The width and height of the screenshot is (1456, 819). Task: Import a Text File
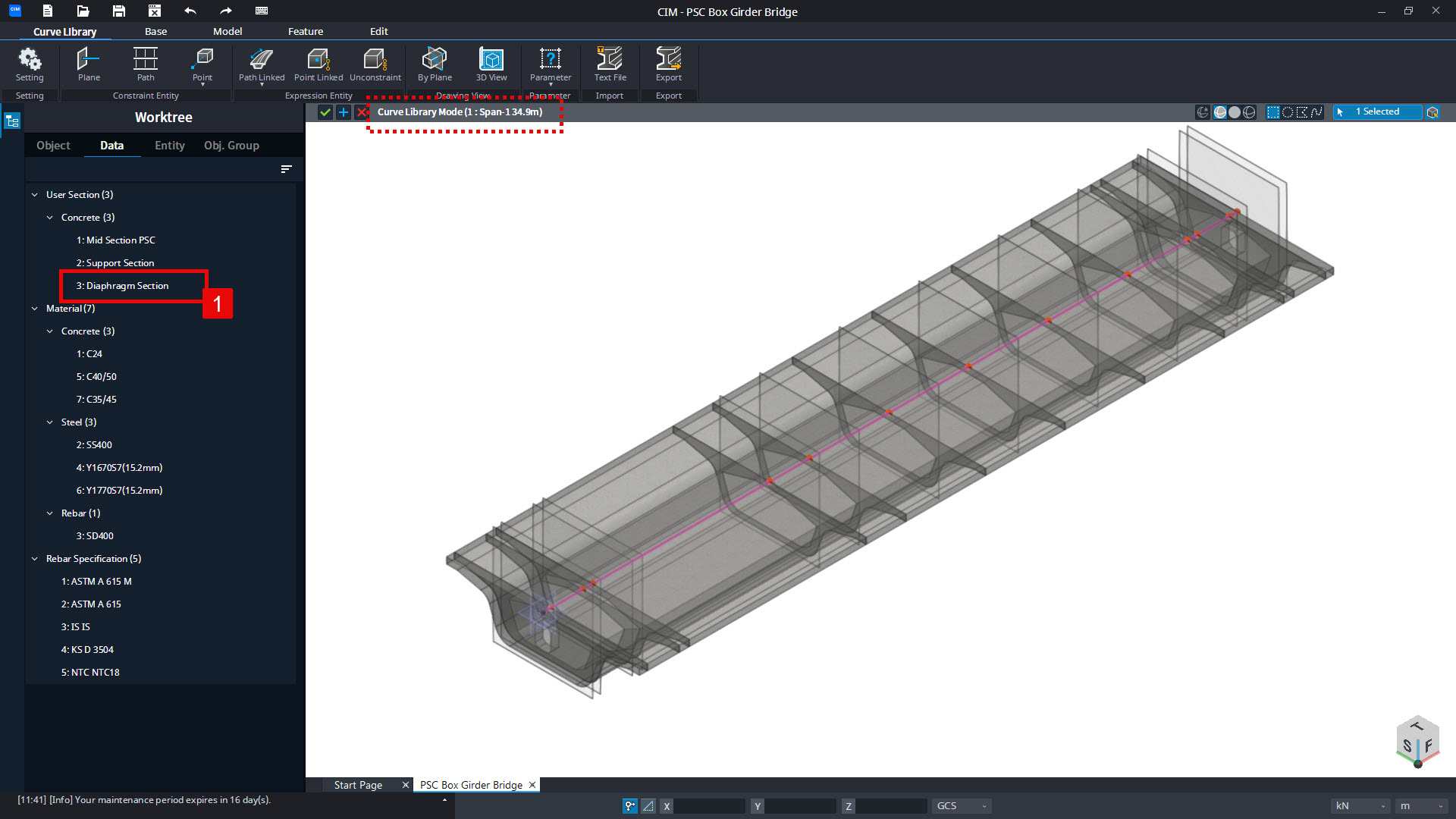(x=610, y=64)
